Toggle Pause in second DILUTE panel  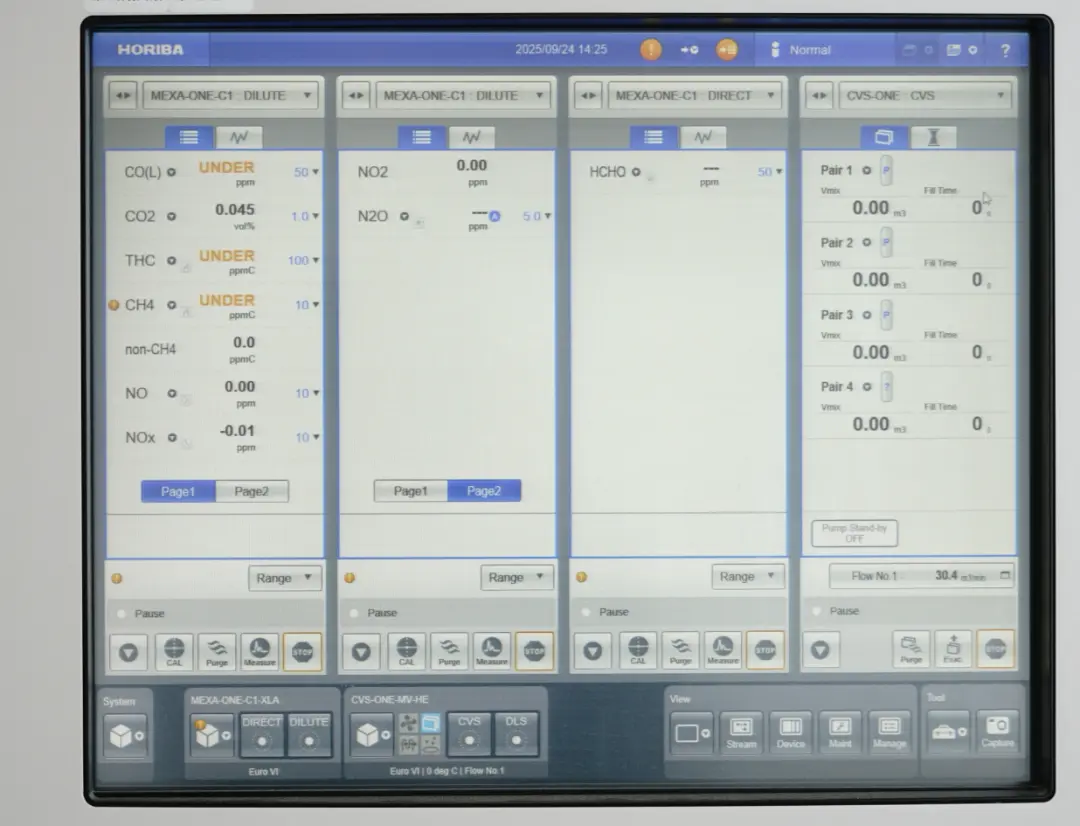pyautogui.click(x=373, y=612)
